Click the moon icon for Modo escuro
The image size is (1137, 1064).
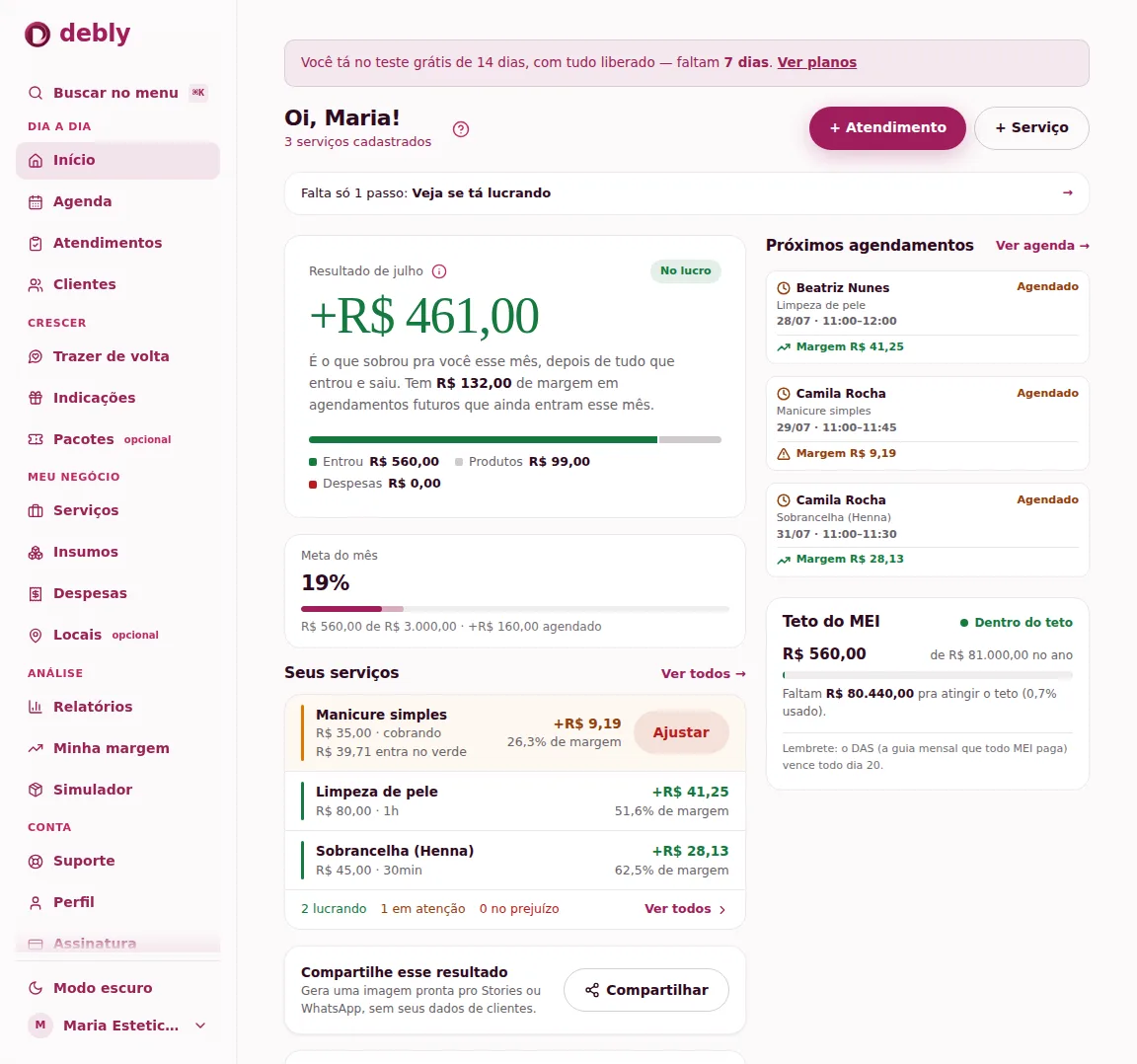(35, 988)
